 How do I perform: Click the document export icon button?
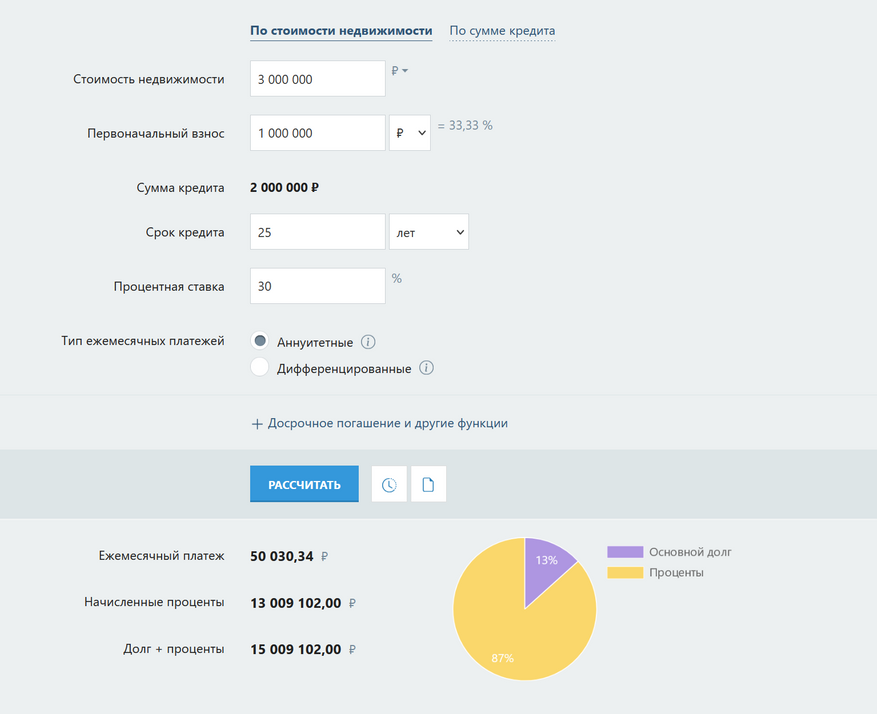pos(428,485)
